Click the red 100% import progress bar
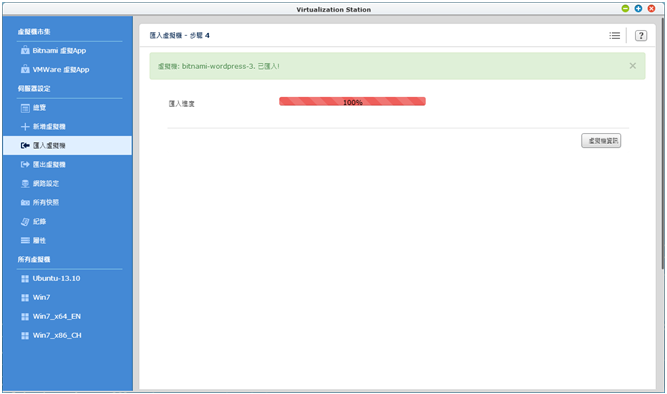667x394 pixels. point(352,102)
